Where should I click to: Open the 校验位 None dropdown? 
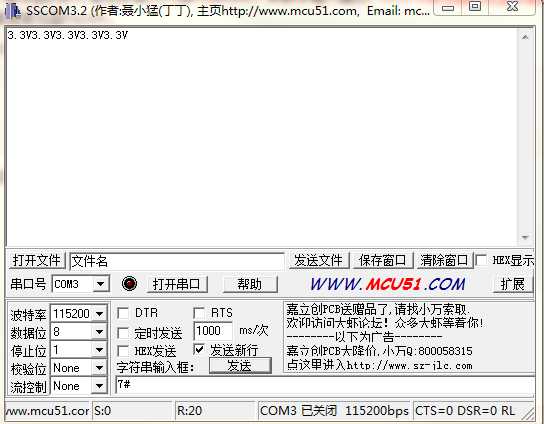pos(99,368)
